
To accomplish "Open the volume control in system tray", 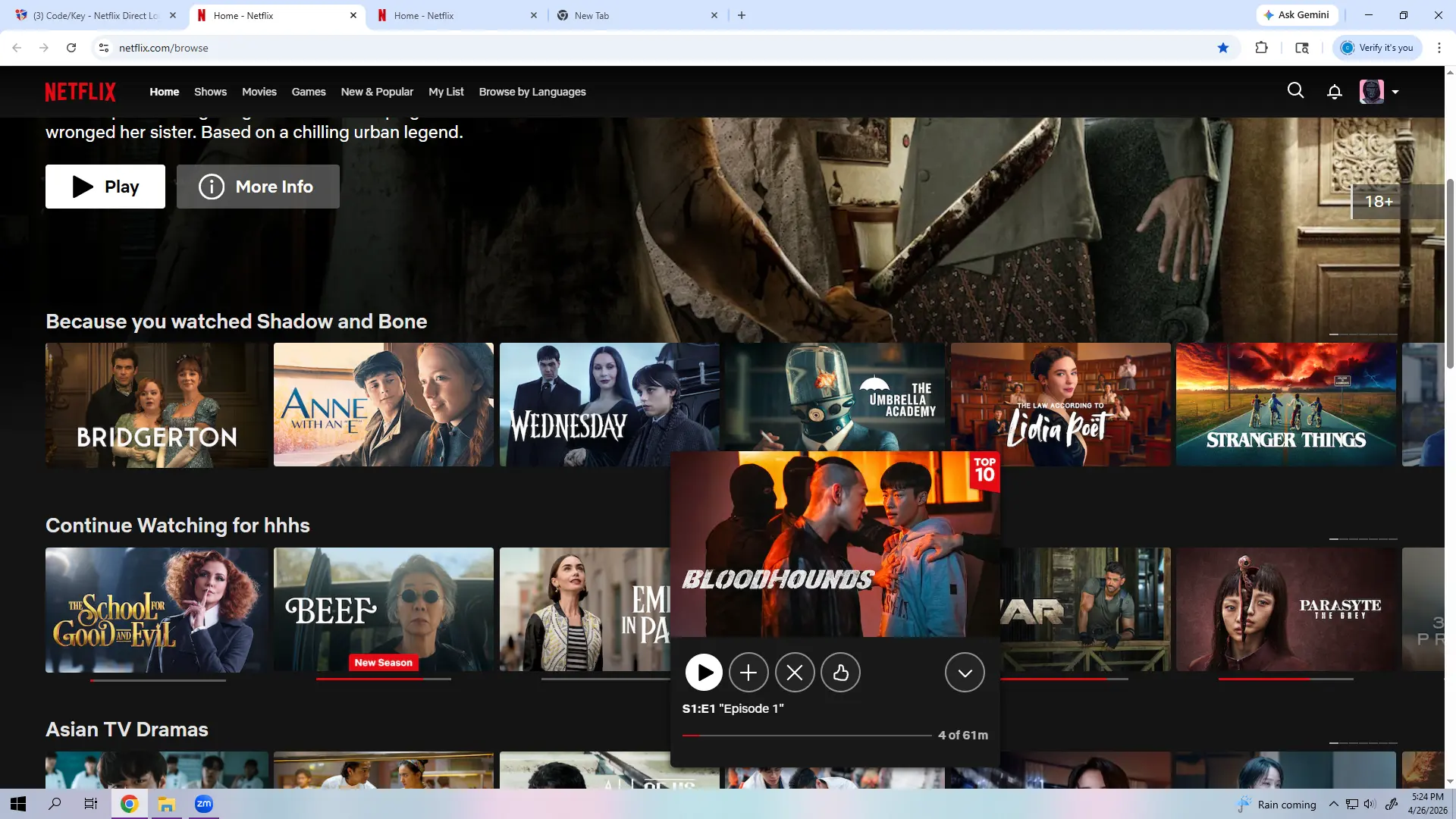I will [x=1370, y=804].
